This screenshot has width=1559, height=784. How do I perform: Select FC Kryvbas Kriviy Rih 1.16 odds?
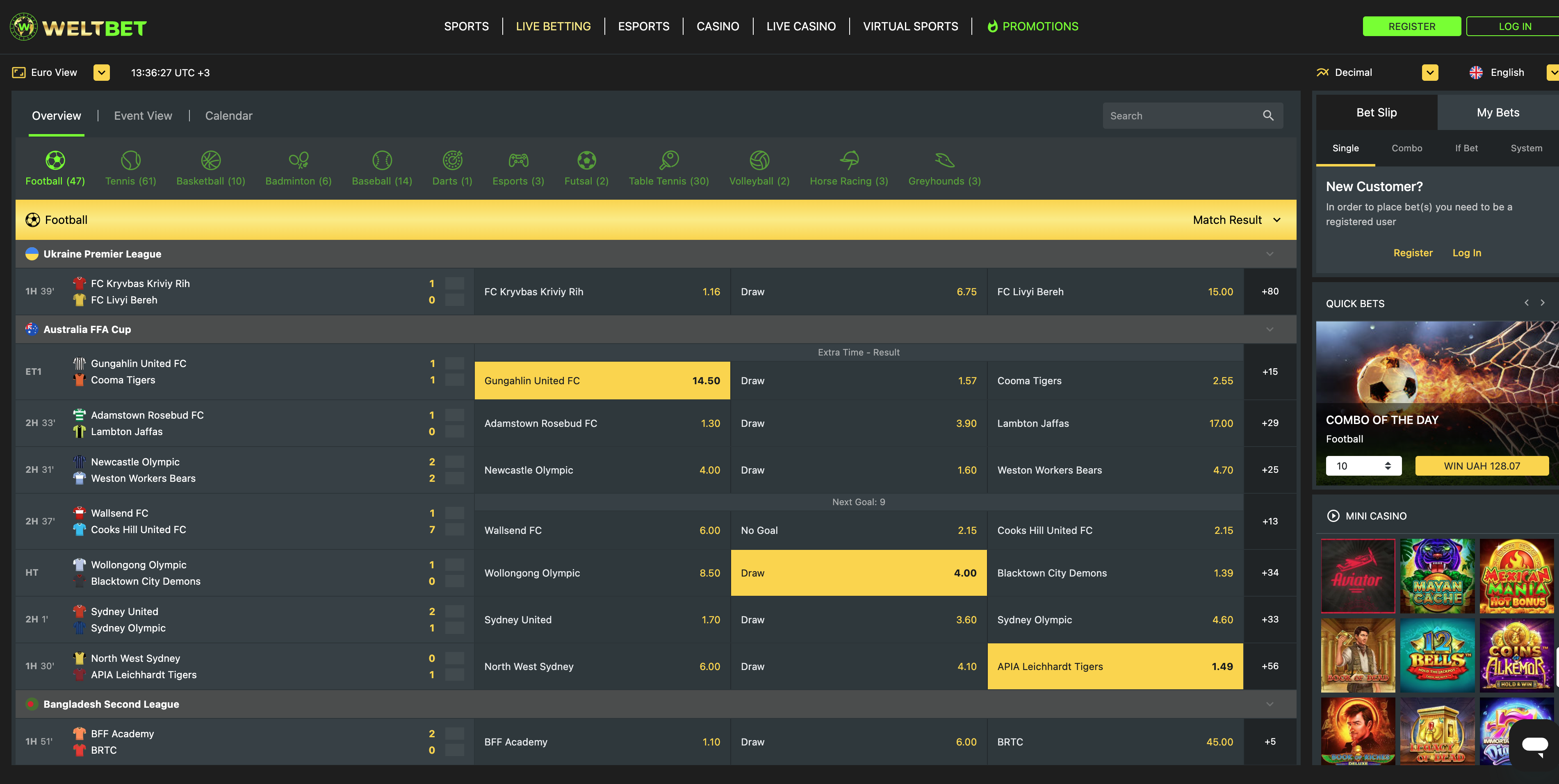coord(602,292)
